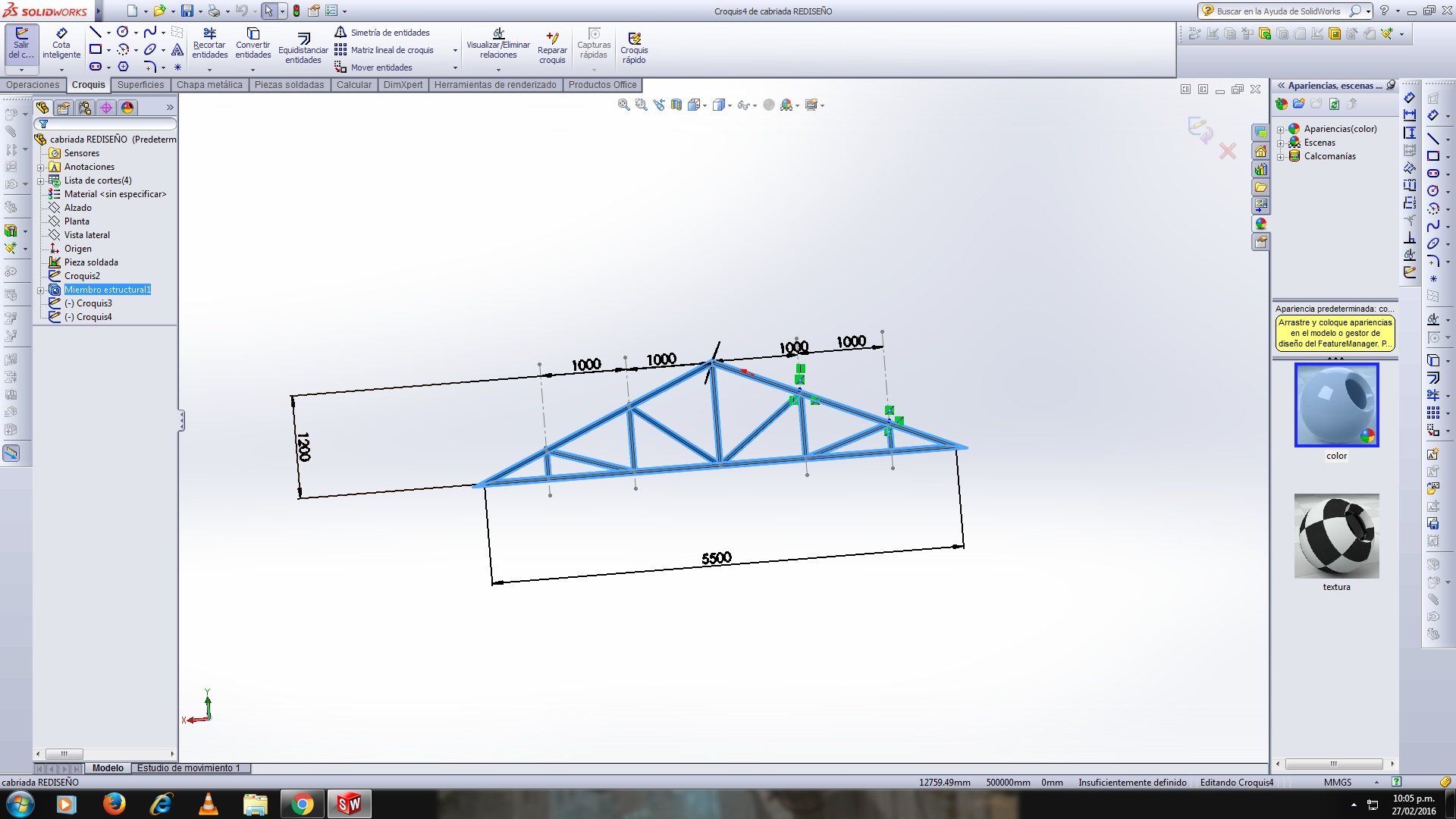Expand Miembro estructural1 tree node

click(41, 290)
